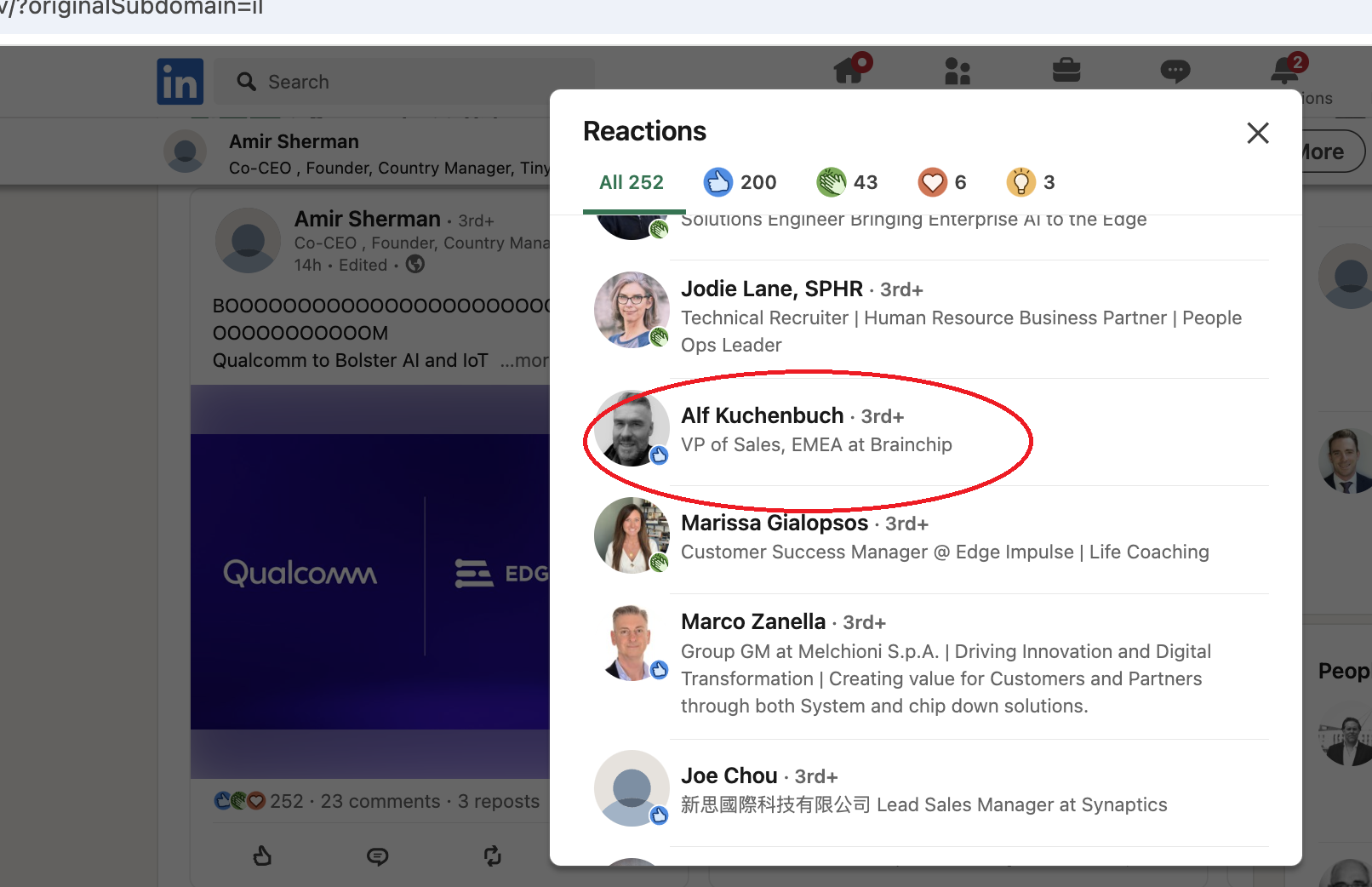Select Marco Zanella's 'Group GM at Melchioni' headline
This screenshot has height=887, width=1372.
click(x=809, y=651)
